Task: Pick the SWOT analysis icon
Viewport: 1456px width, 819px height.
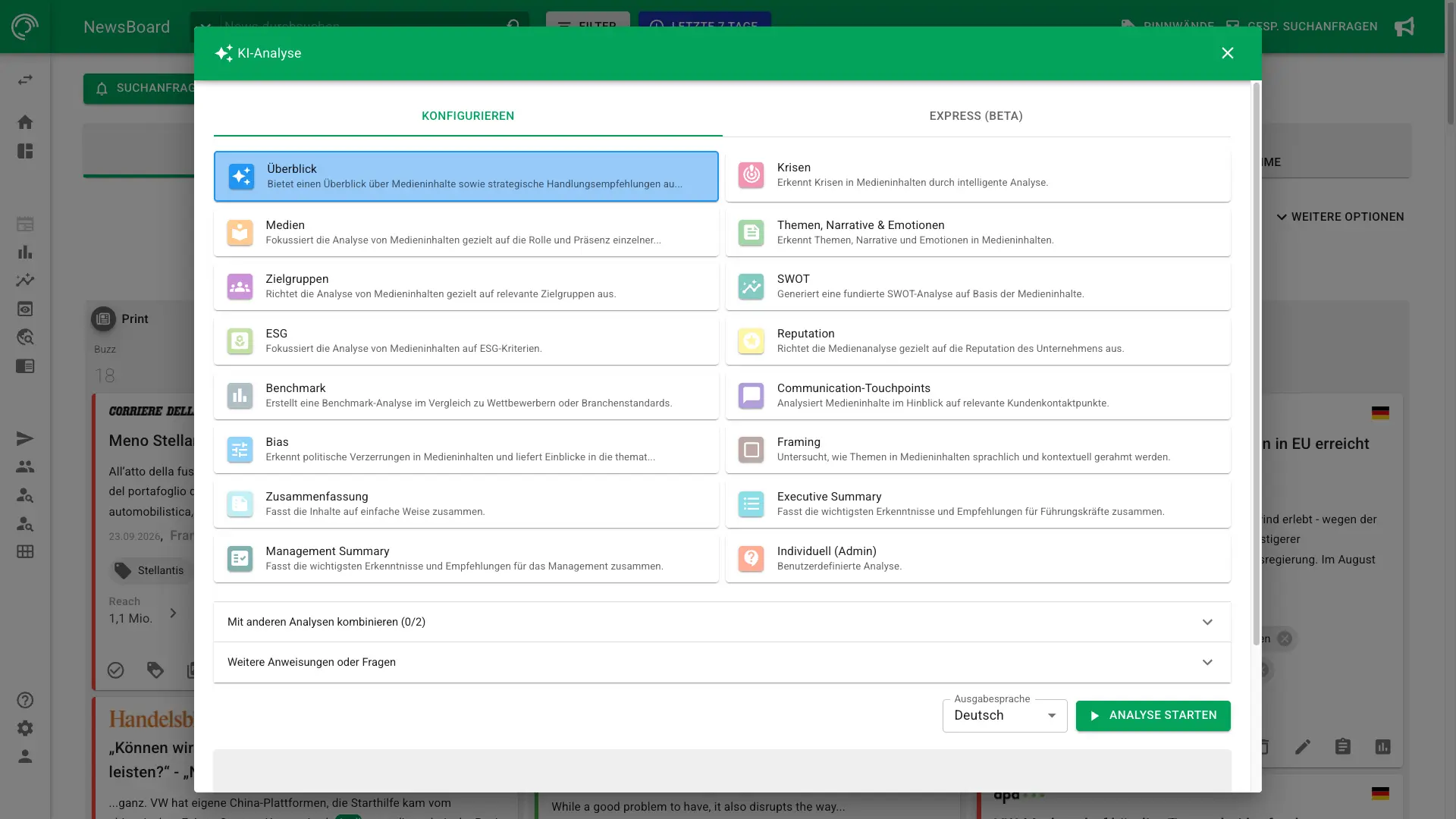Action: click(x=752, y=287)
